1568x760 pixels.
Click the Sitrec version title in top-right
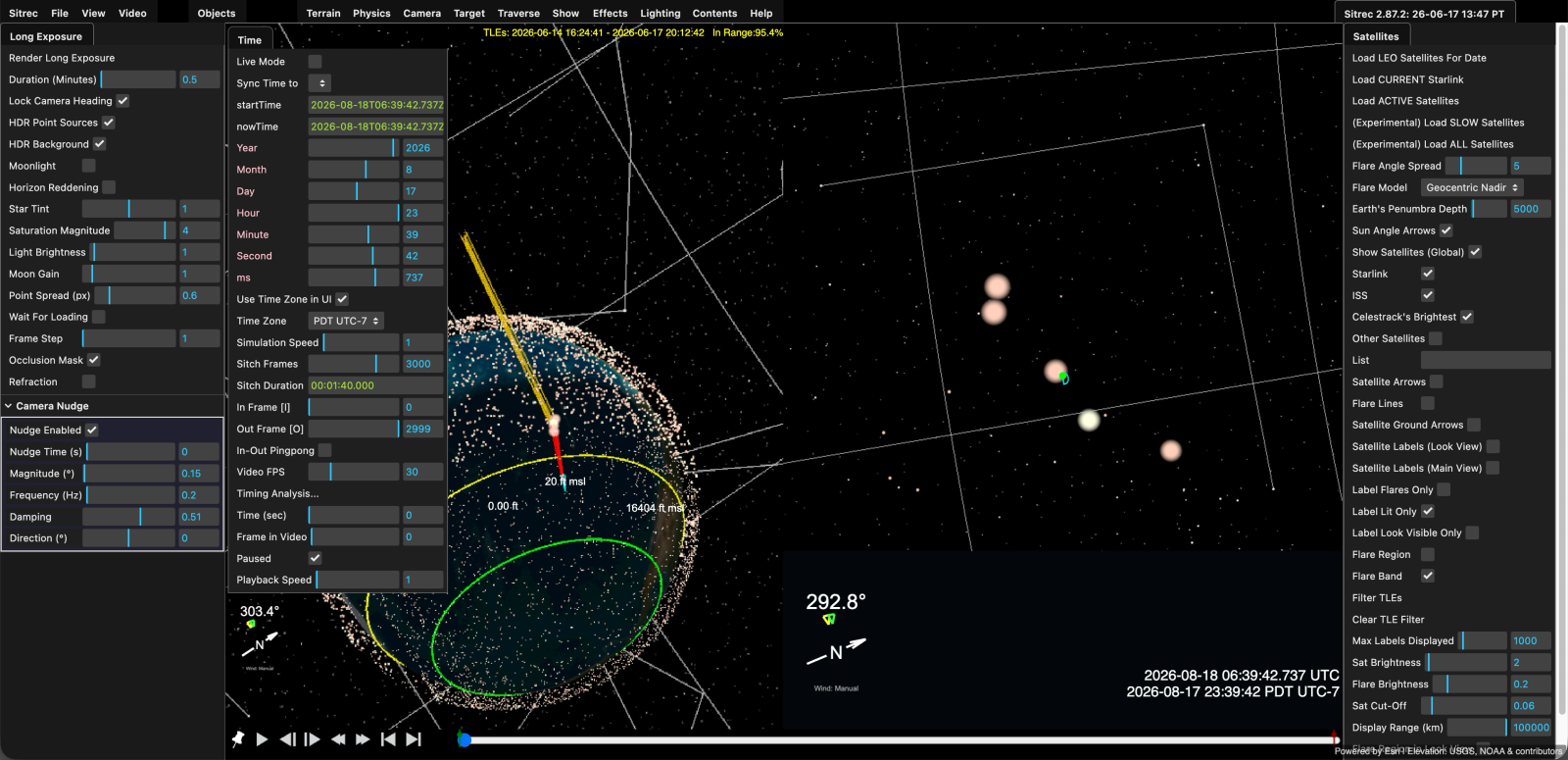(1424, 14)
